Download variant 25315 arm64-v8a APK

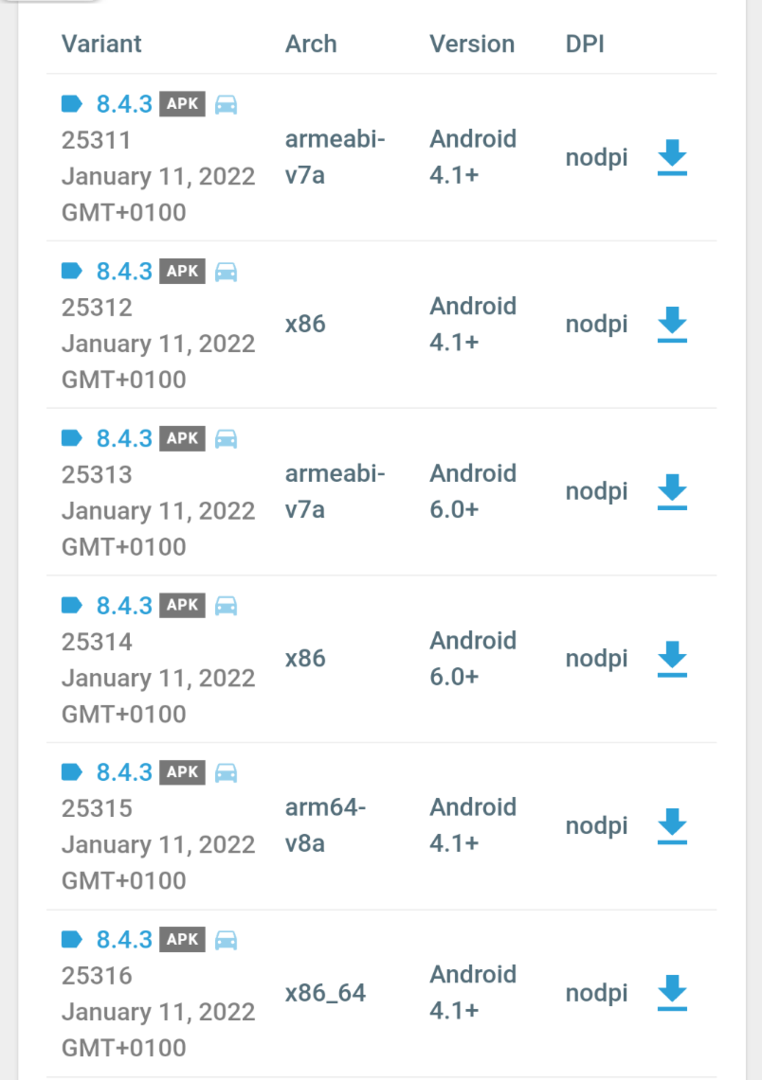(672, 826)
